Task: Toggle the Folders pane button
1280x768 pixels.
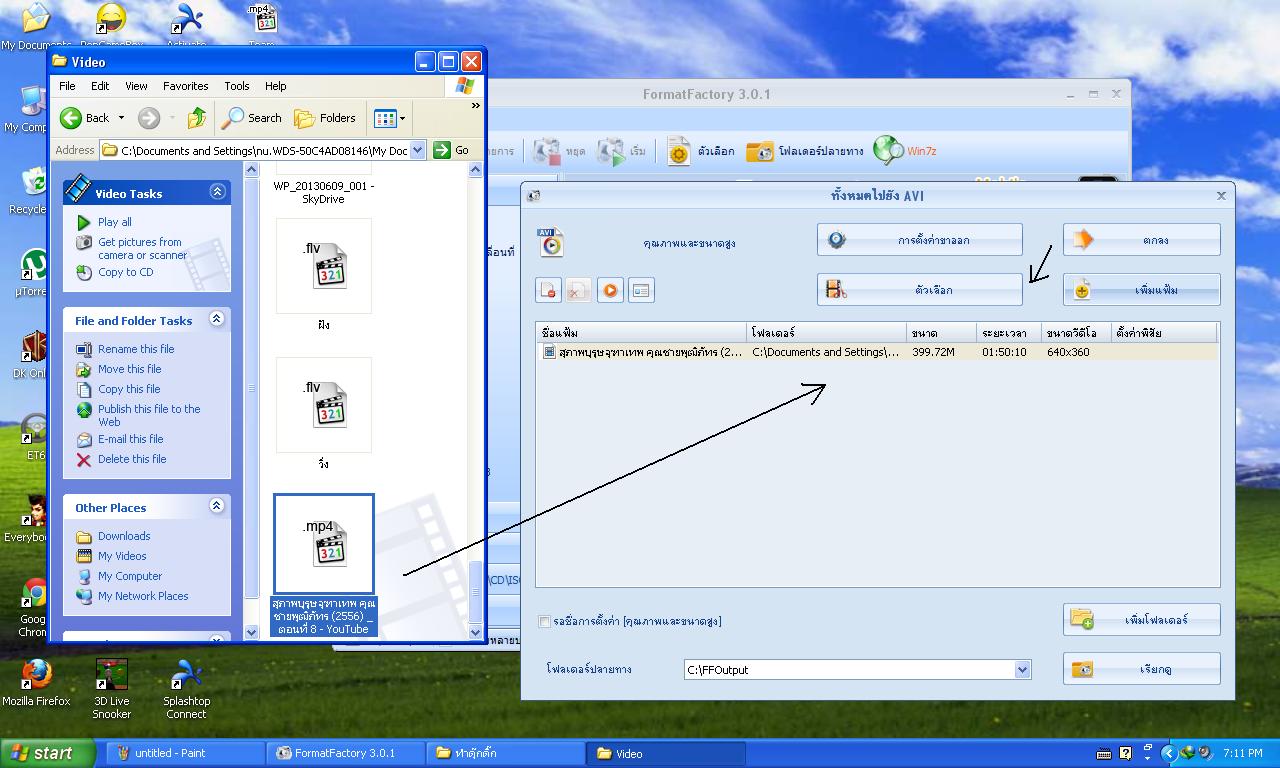Action: pos(325,118)
